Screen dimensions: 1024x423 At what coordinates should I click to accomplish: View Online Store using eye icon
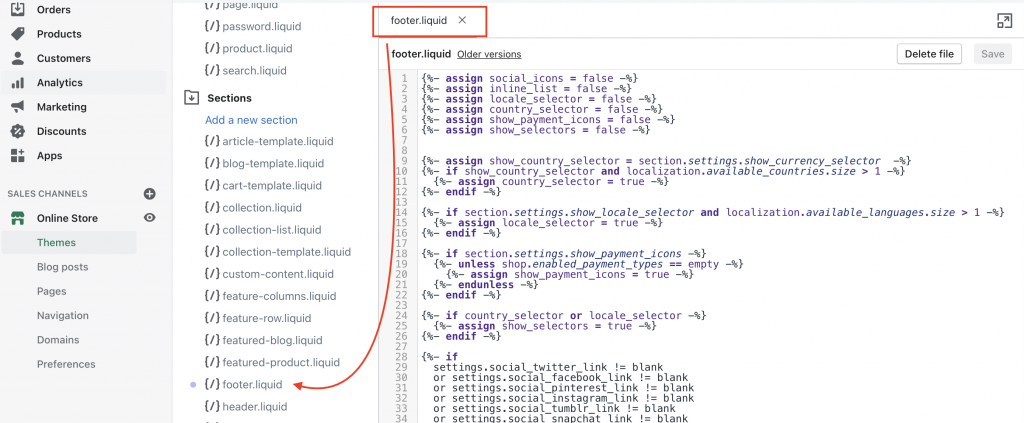[x=150, y=218]
